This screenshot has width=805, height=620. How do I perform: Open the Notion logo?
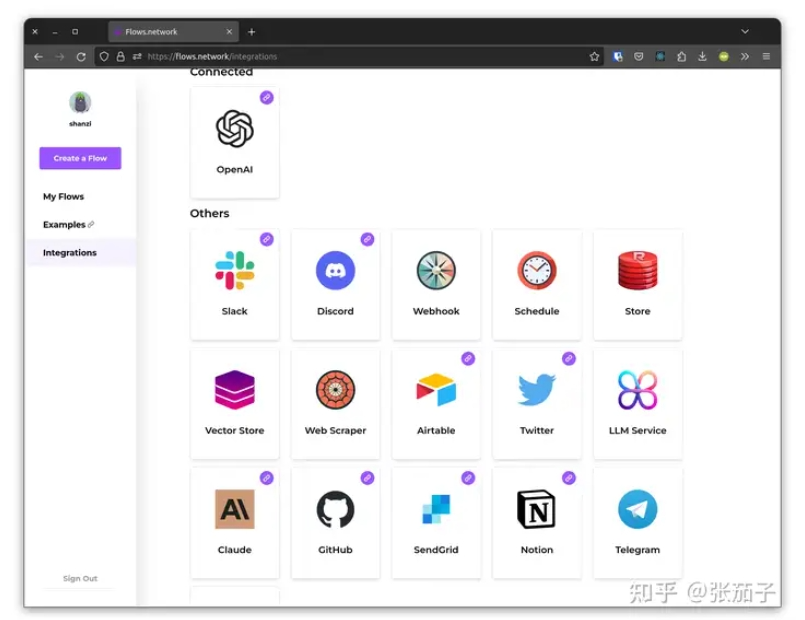pyautogui.click(x=536, y=509)
